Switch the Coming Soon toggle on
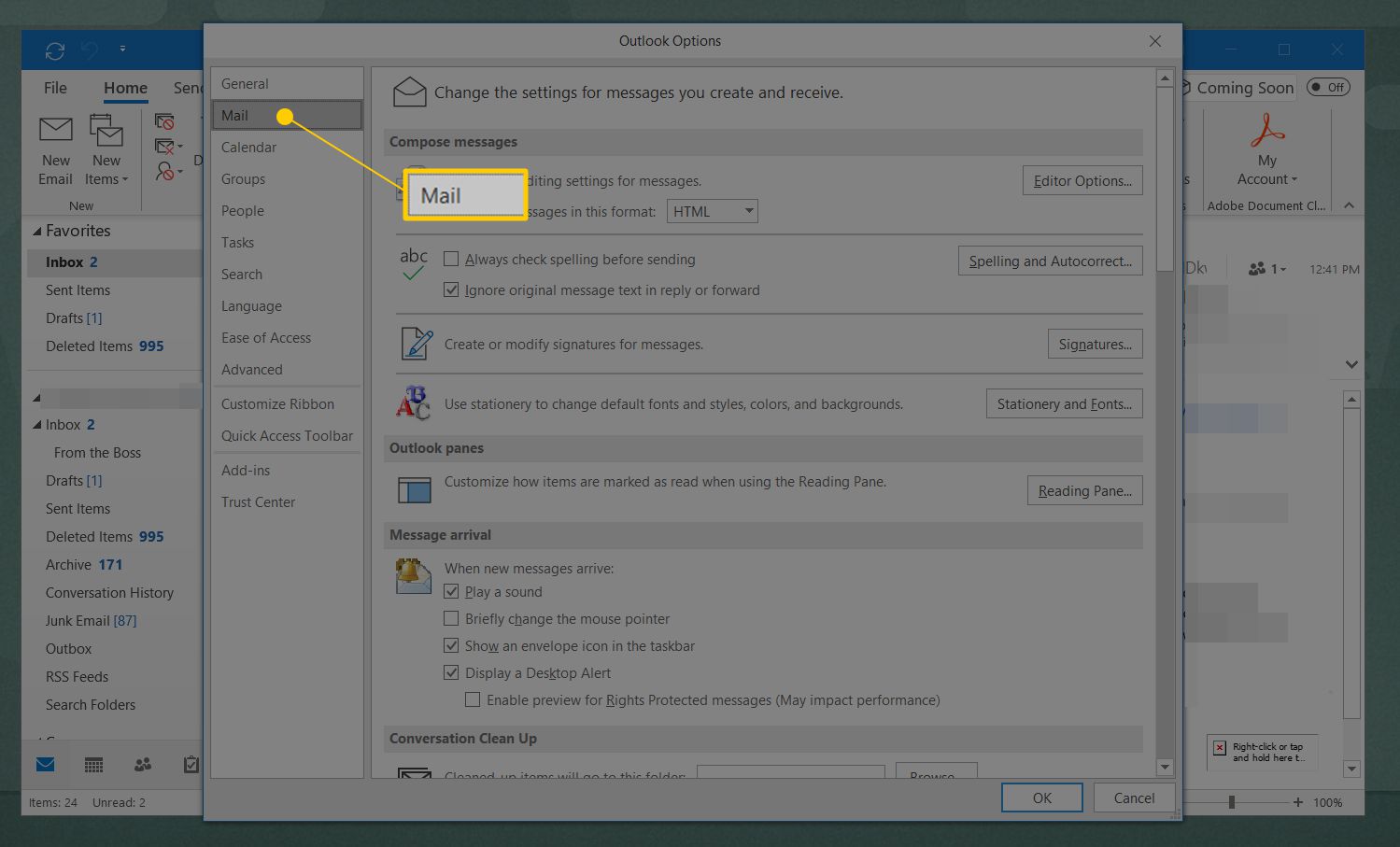 pos(1328,87)
